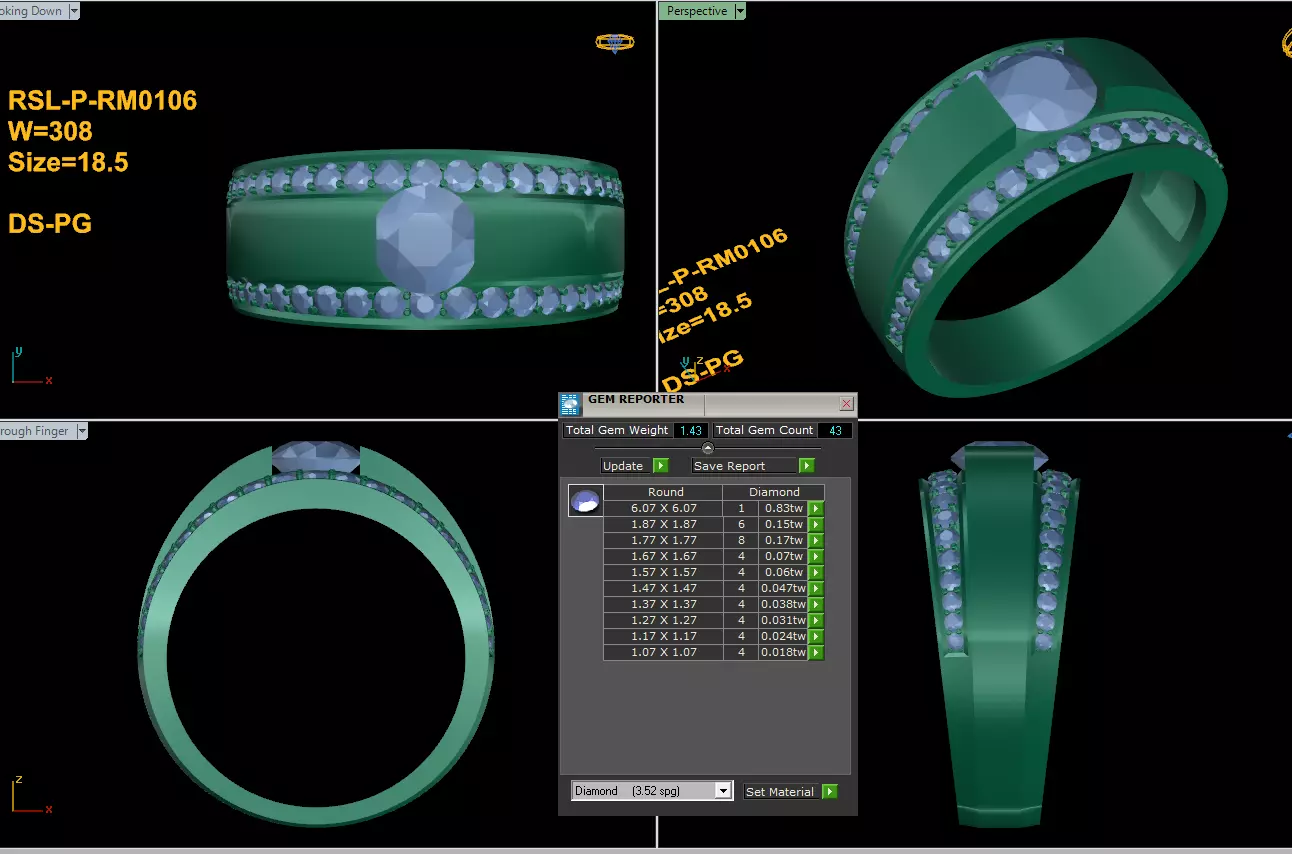This screenshot has height=854, width=1292.
Task: Select the 1.57 X 1.57 size cell
Action: point(663,572)
